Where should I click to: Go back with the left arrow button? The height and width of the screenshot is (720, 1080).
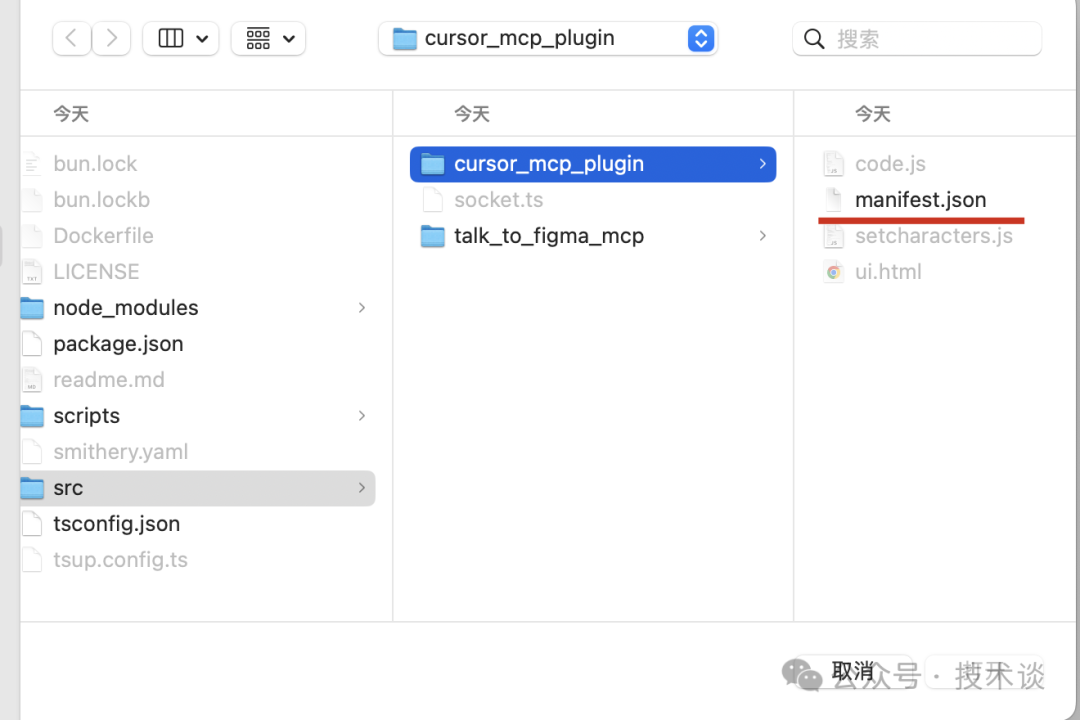click(x=72, y=39)
